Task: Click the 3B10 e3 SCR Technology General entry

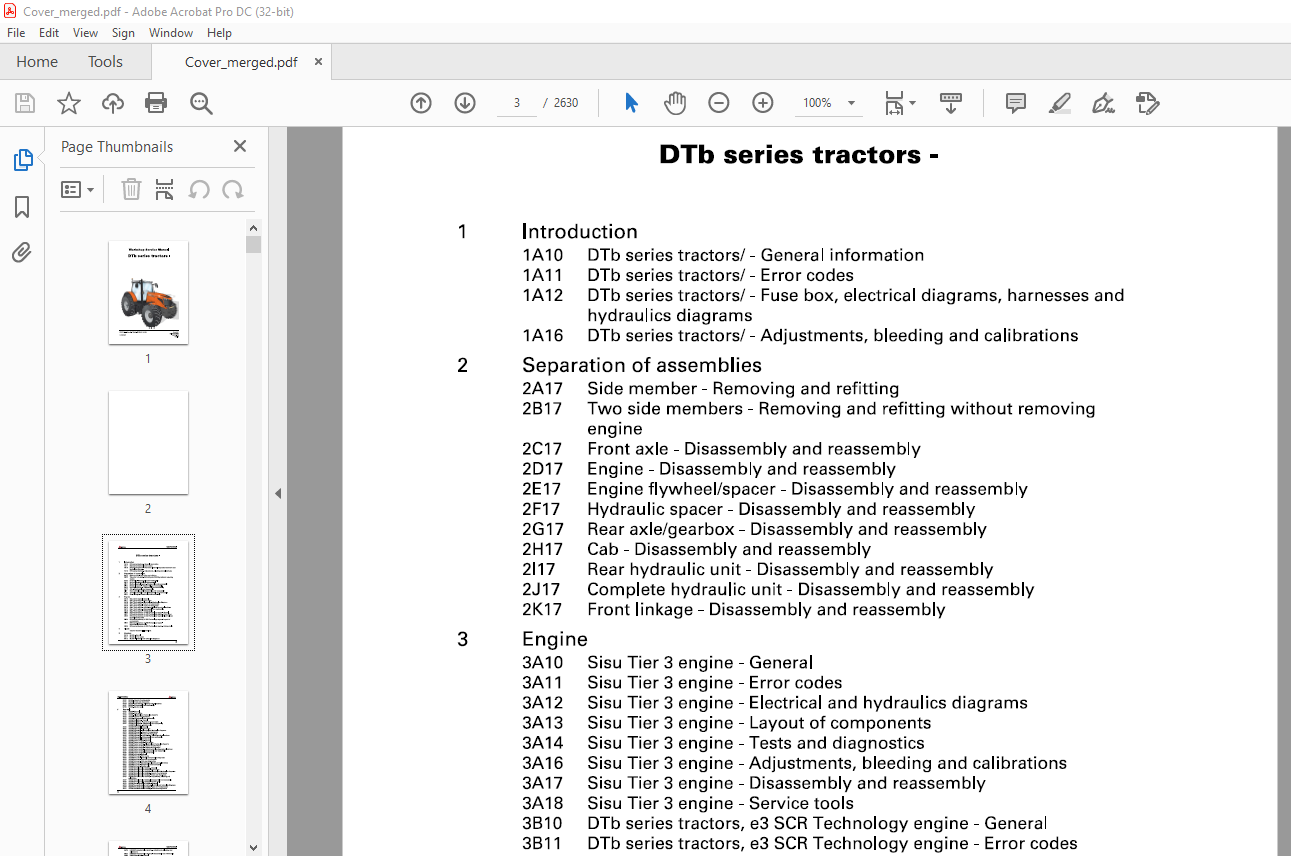Action: (x=785, y=823)
